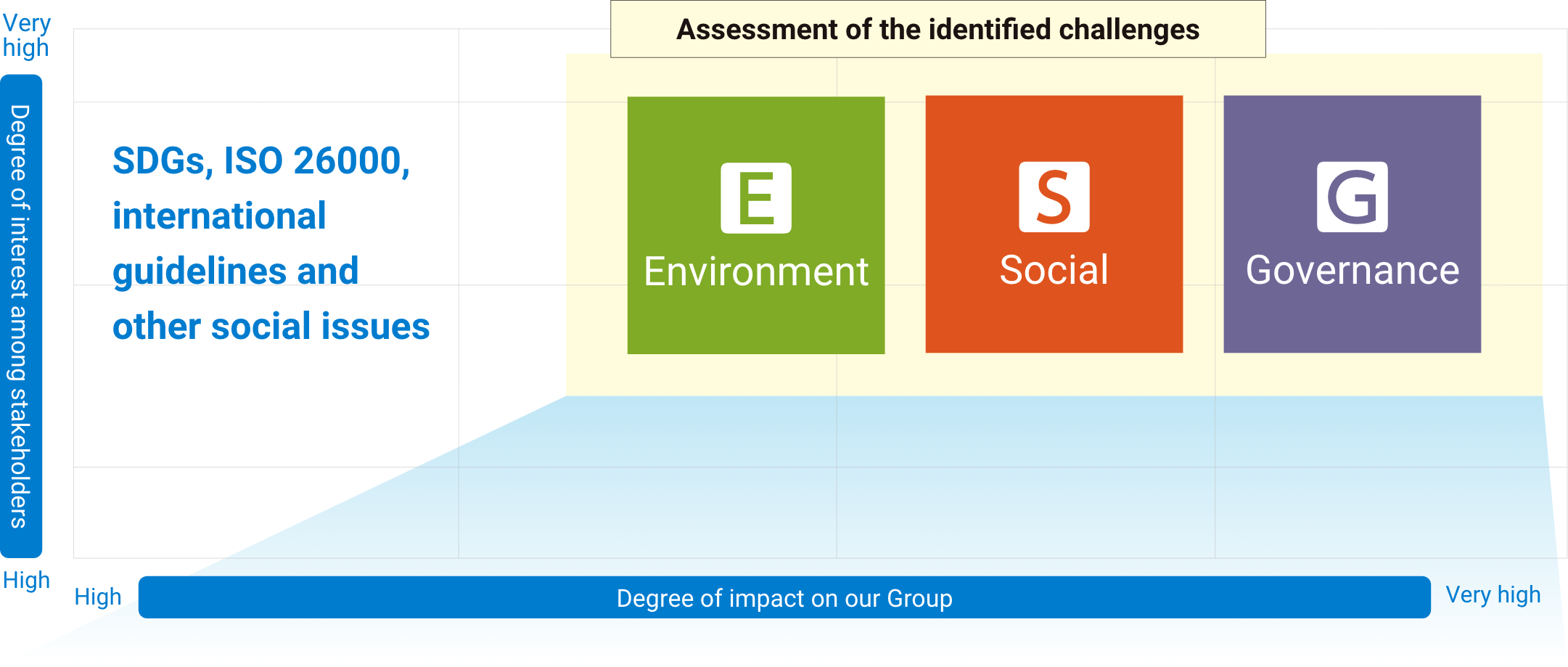This screenshot has height=667, width=1568.
Task: Click the 'Degree of impact on our Group' bar
Action: (784, 597)
